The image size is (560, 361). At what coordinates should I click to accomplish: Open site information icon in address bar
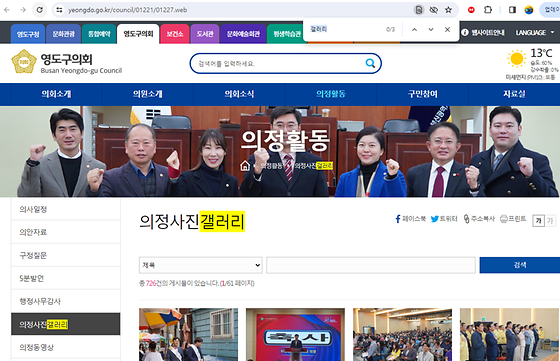click(59, 10)
